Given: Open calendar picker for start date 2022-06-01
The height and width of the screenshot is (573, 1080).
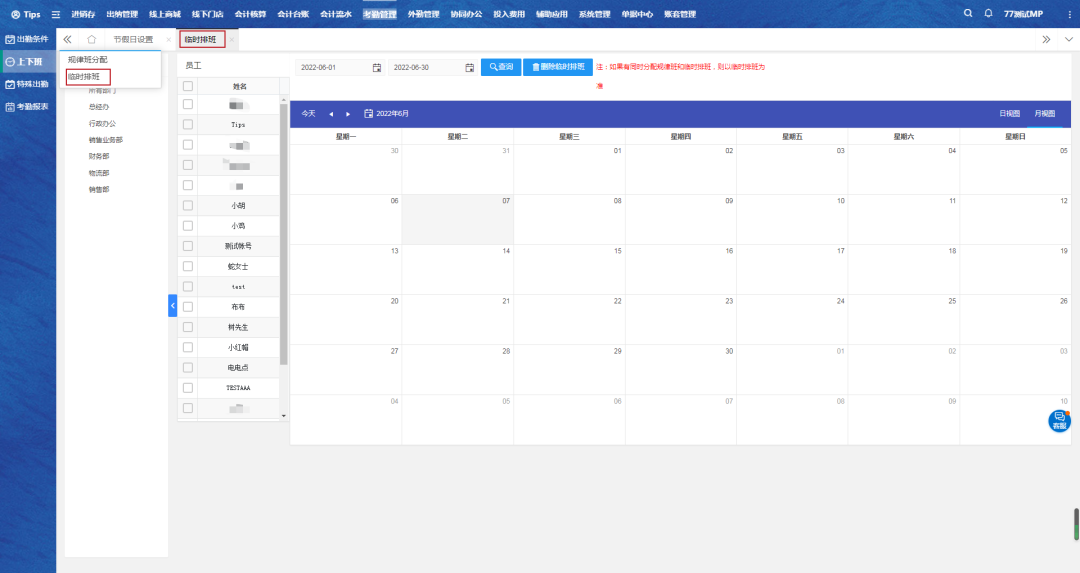Looking at the screenshot, I should (x=377, y=68).
